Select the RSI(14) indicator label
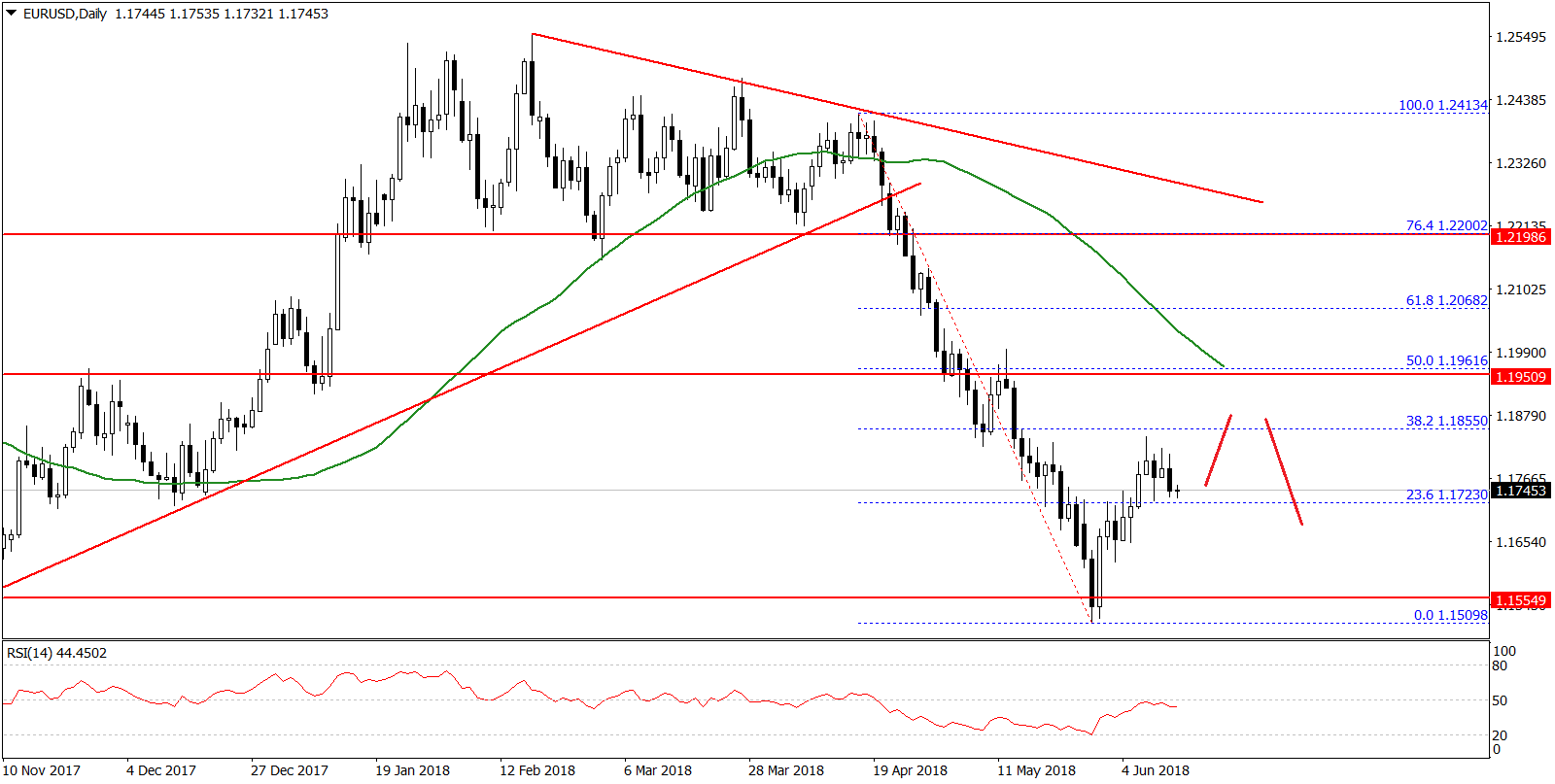The image size is (1555, 784). tap(56, 653)
